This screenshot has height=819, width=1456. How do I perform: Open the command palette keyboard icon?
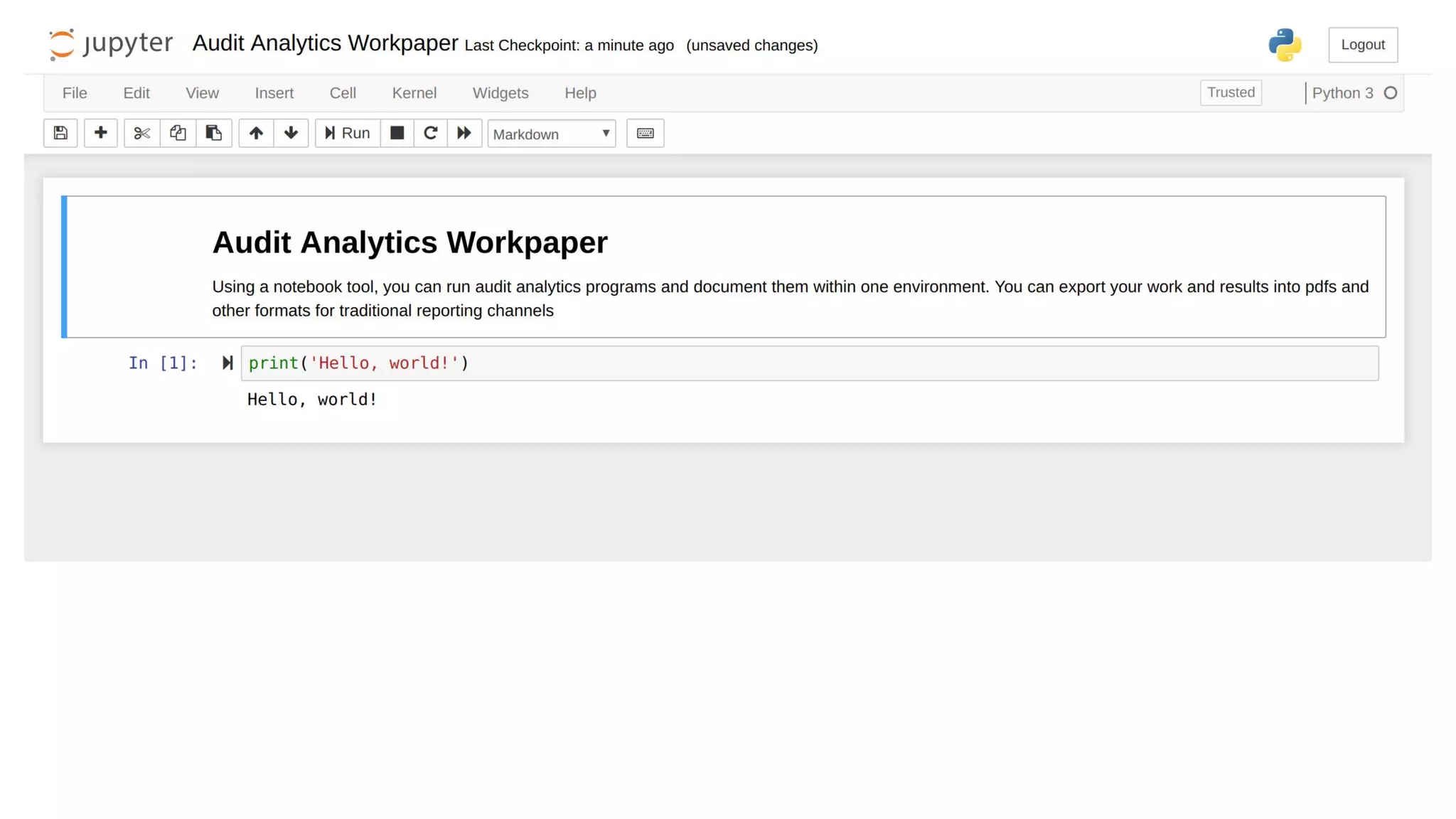[645, 133]
